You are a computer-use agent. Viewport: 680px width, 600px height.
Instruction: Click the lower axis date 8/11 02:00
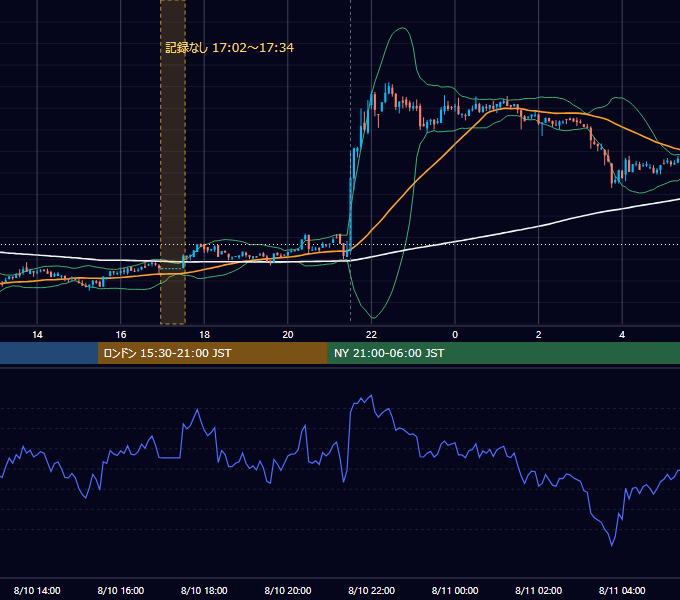[539, 590]
